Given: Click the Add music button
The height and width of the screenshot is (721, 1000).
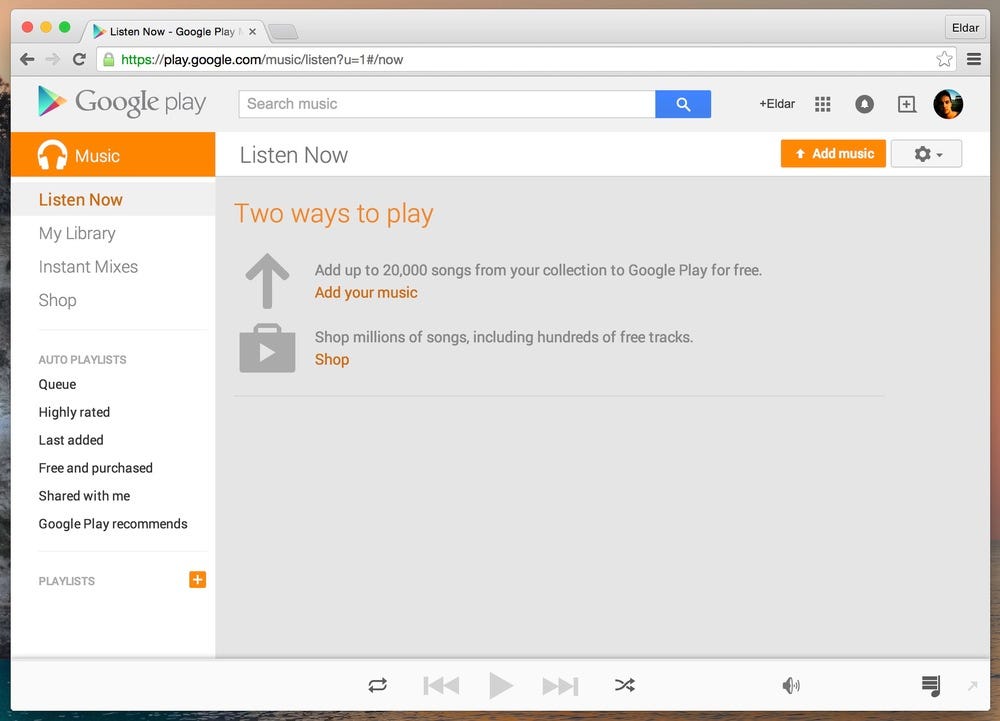Looking at the screenshot, I should pyautogui.click(x=833, y=154).
